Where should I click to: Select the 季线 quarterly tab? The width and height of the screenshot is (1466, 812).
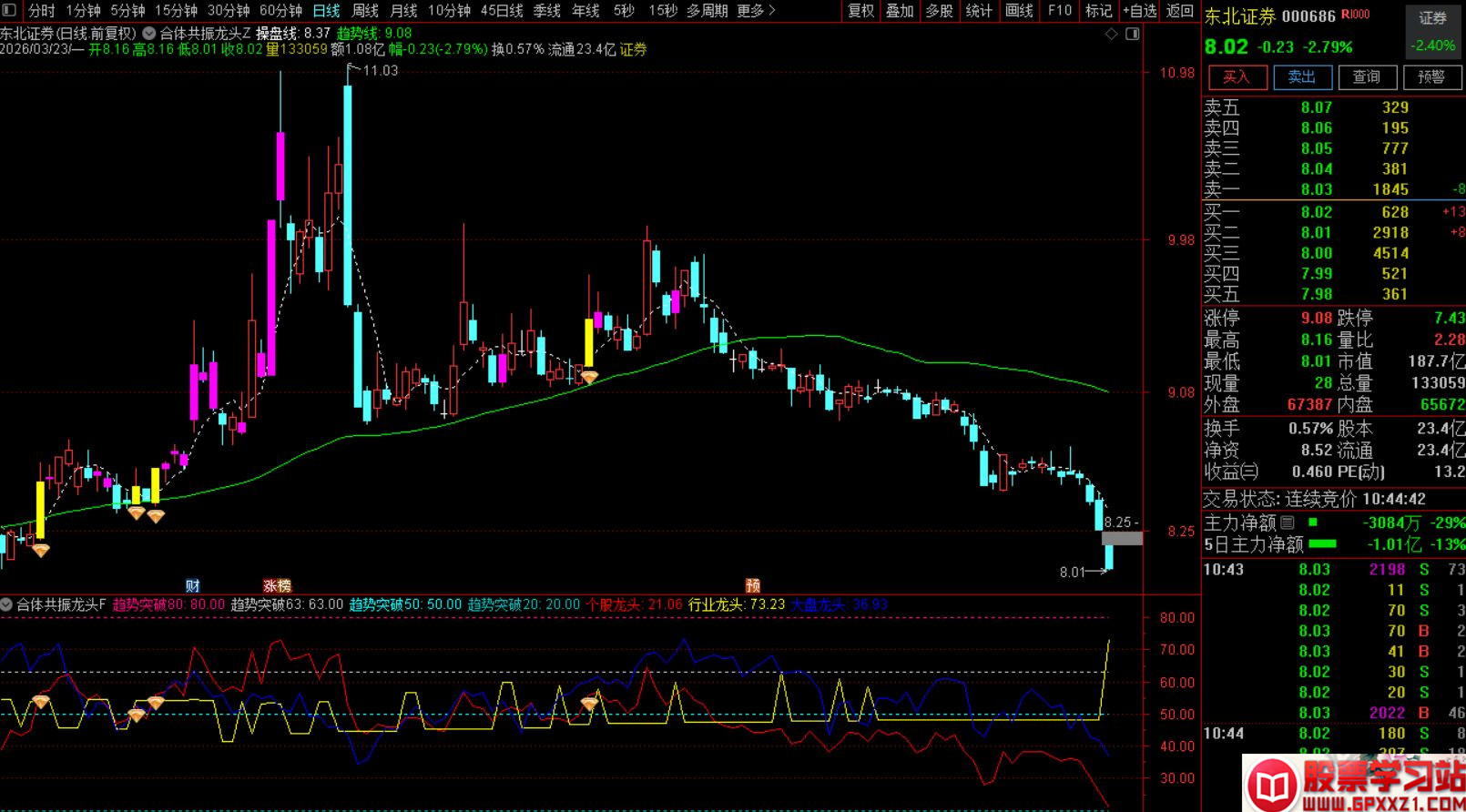point(547,10)
